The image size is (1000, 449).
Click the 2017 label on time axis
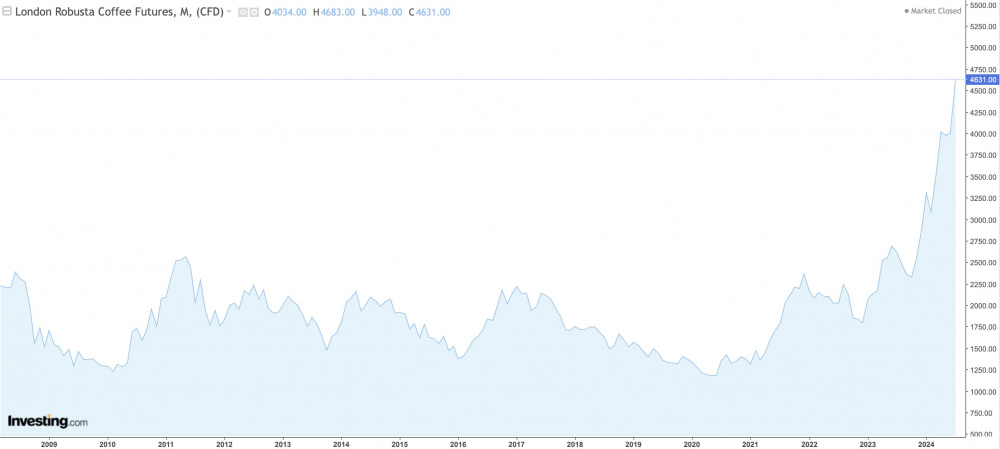(517, 443)
